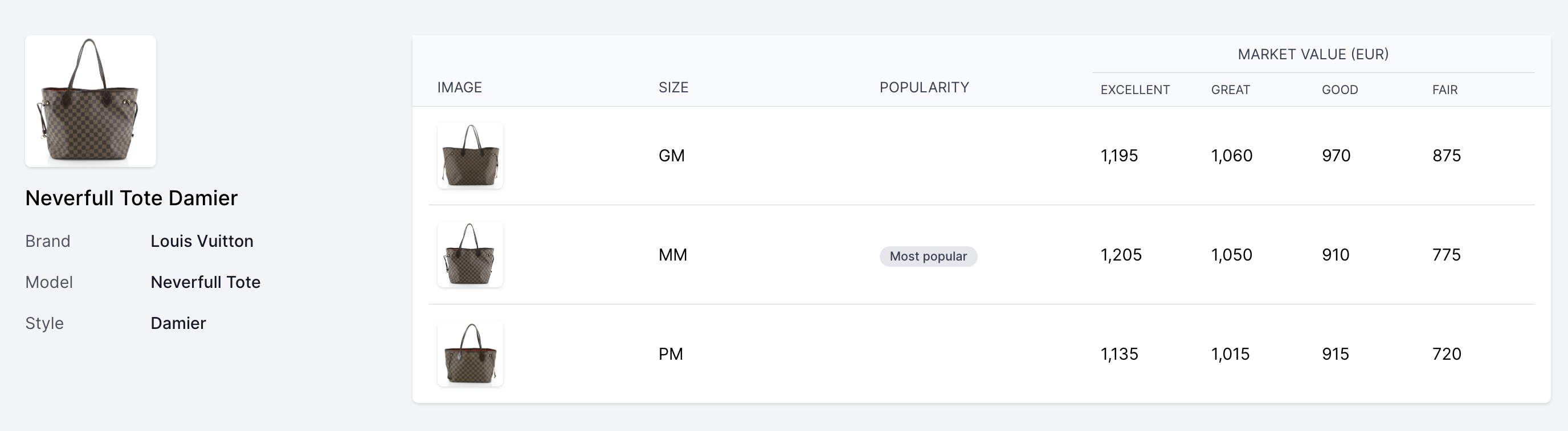
Task: Click the PM size label
Action: [x=671, y=354]
